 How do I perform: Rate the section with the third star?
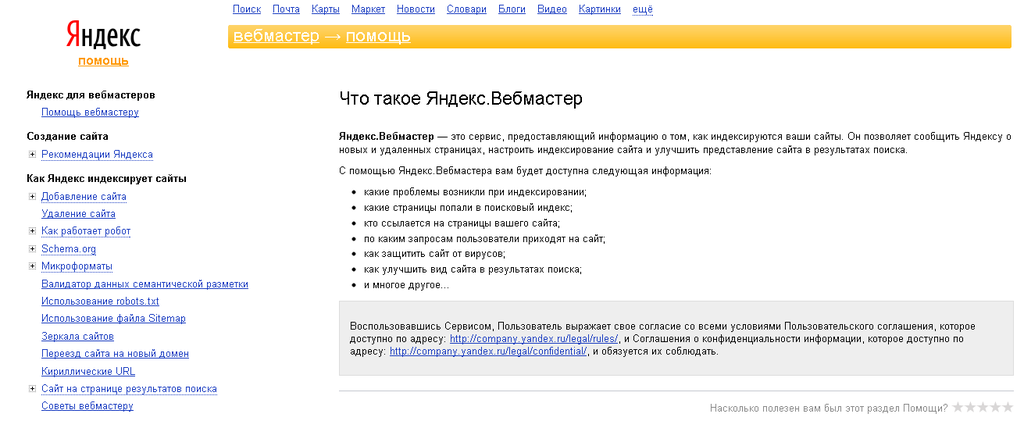[983, 407]
